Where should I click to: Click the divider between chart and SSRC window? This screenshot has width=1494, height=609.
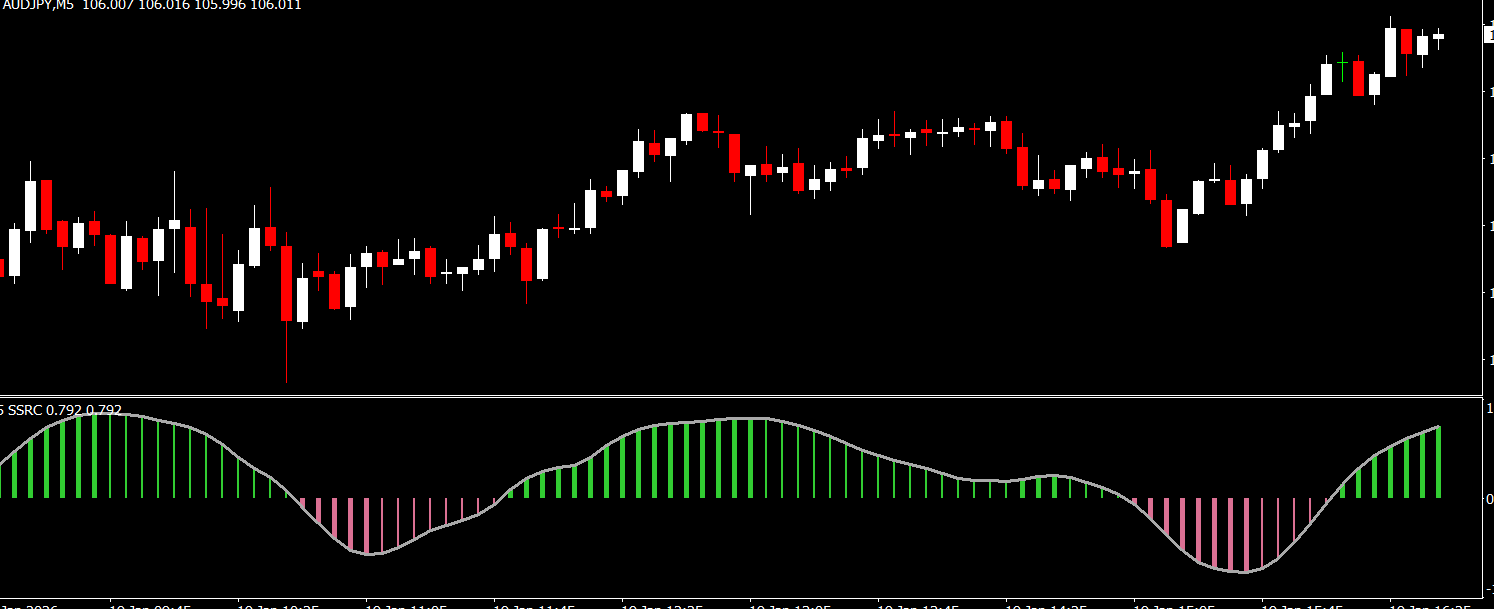pos(740,397)
